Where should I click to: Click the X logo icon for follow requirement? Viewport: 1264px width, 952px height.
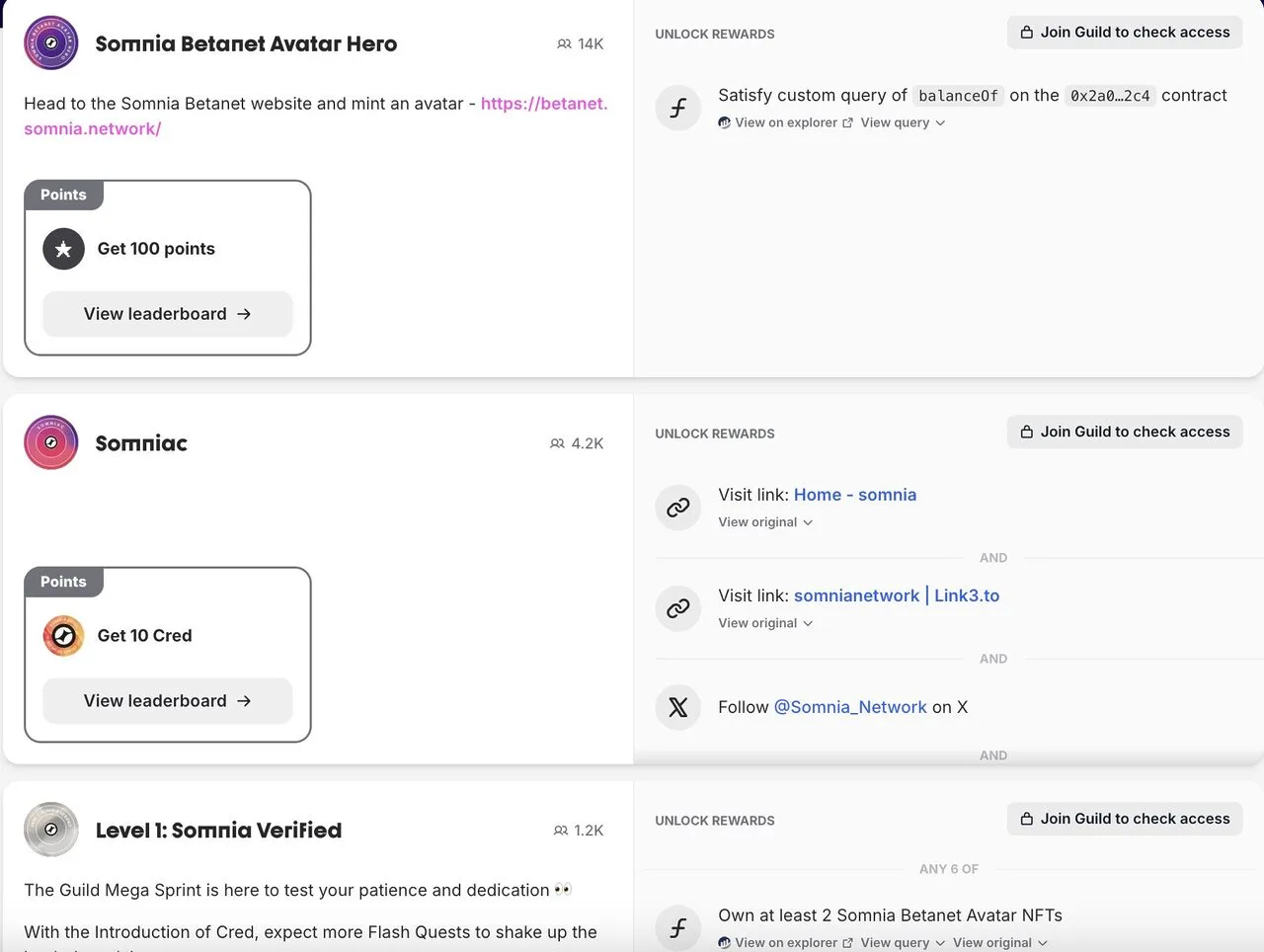[x=678, y=707]
